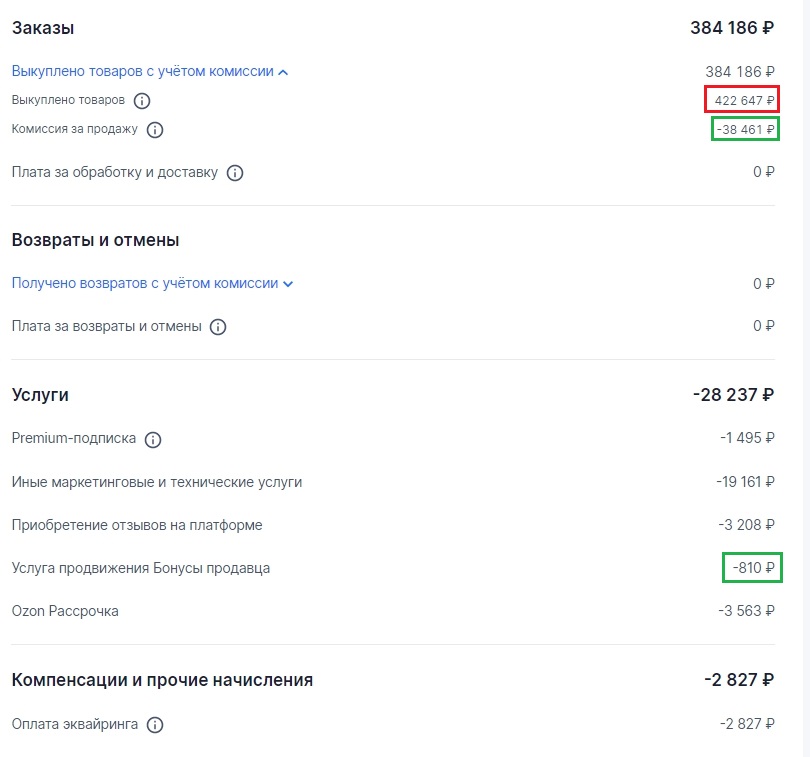Viewport: 810px width, 757px height.
Task: Select the 422 647 ₽ amount in red box
Action: tap(742, 99)
